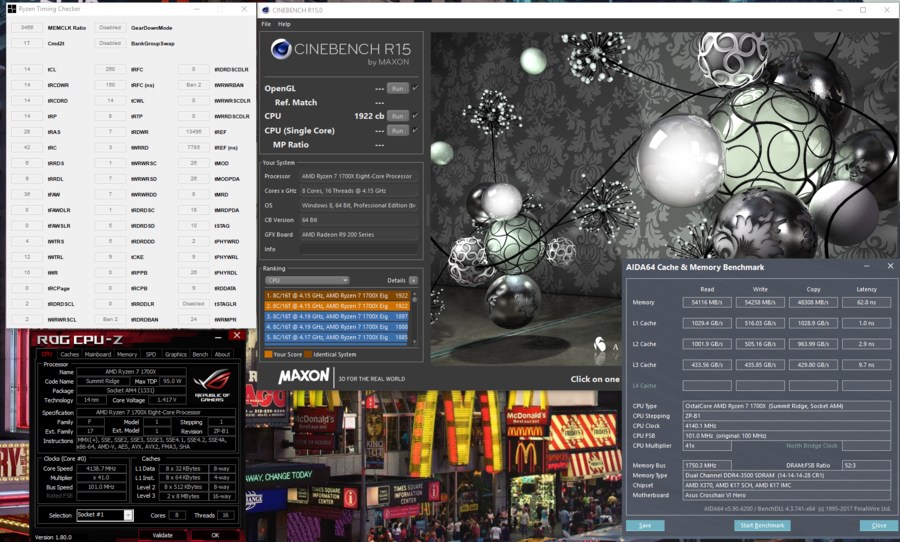Click Save in the AIDA64 benchmark window
The image size is (900, 542).
click(645, 525)
